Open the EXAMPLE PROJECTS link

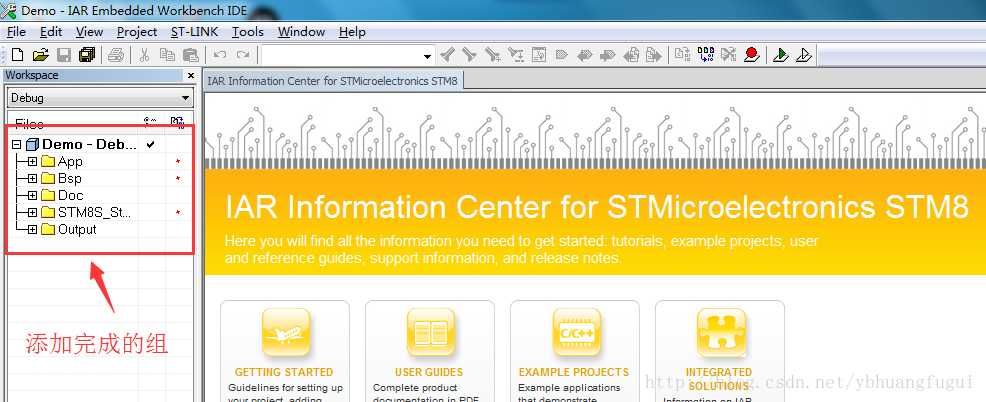point(573,372)
